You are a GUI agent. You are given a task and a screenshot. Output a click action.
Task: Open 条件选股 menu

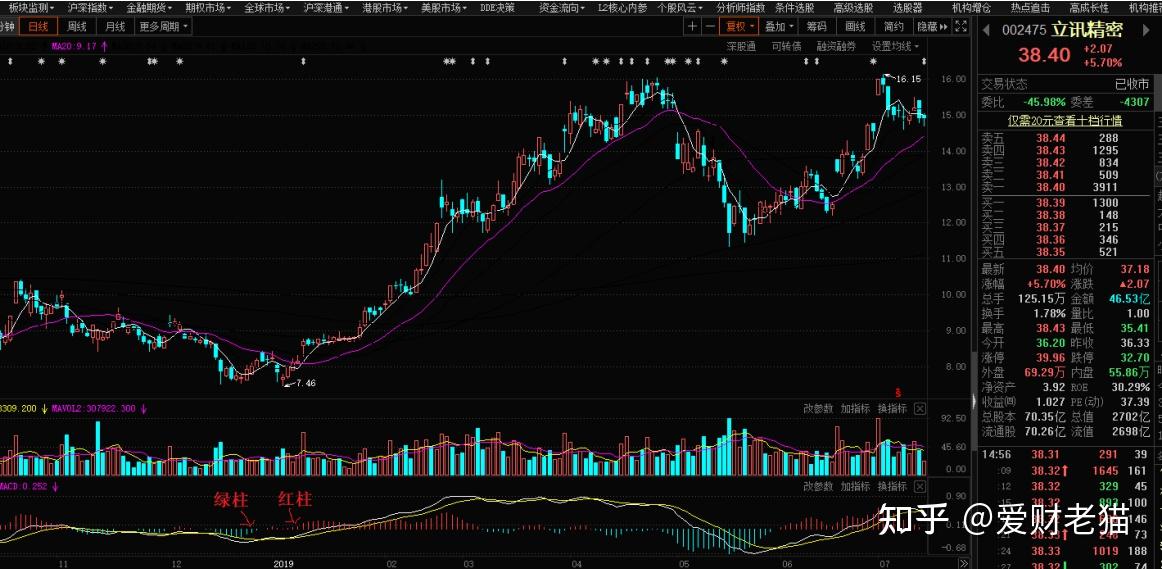click(794, 8)
